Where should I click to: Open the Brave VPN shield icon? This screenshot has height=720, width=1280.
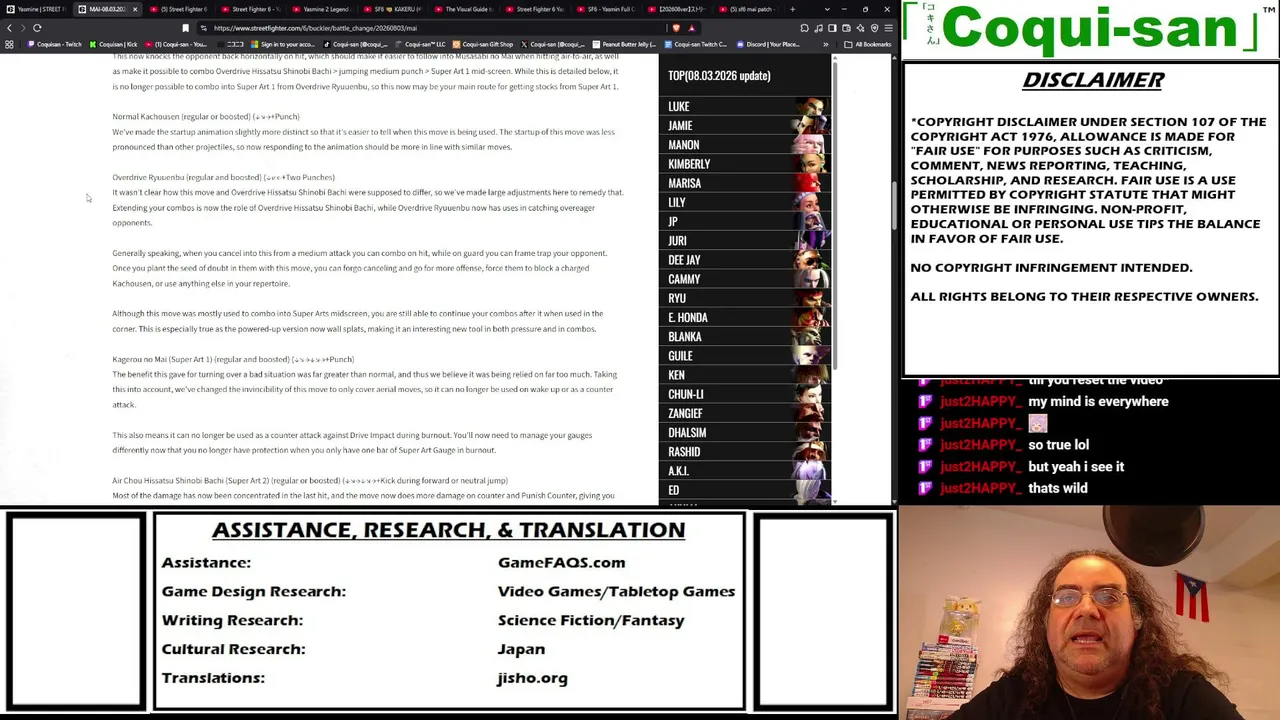[874, 28]
